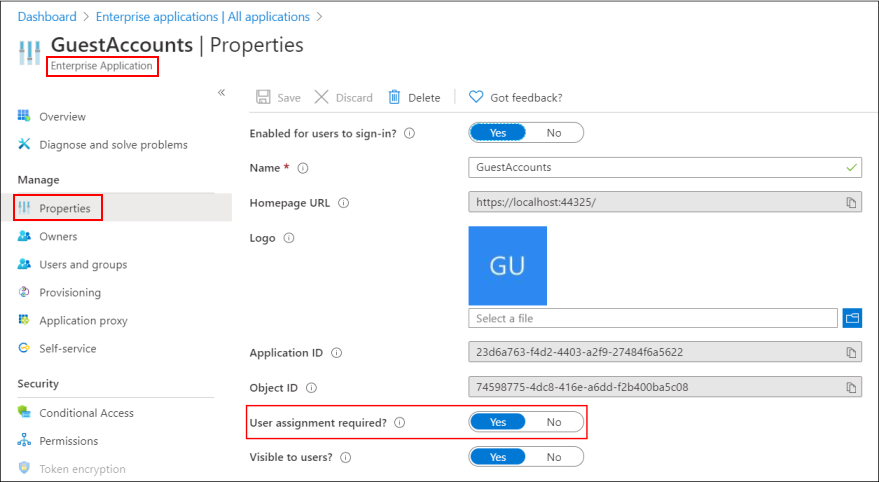The width and height of the screenshot is (879, 482).
Task: Click the Conditional Access icon
Action: coord(24,413)
